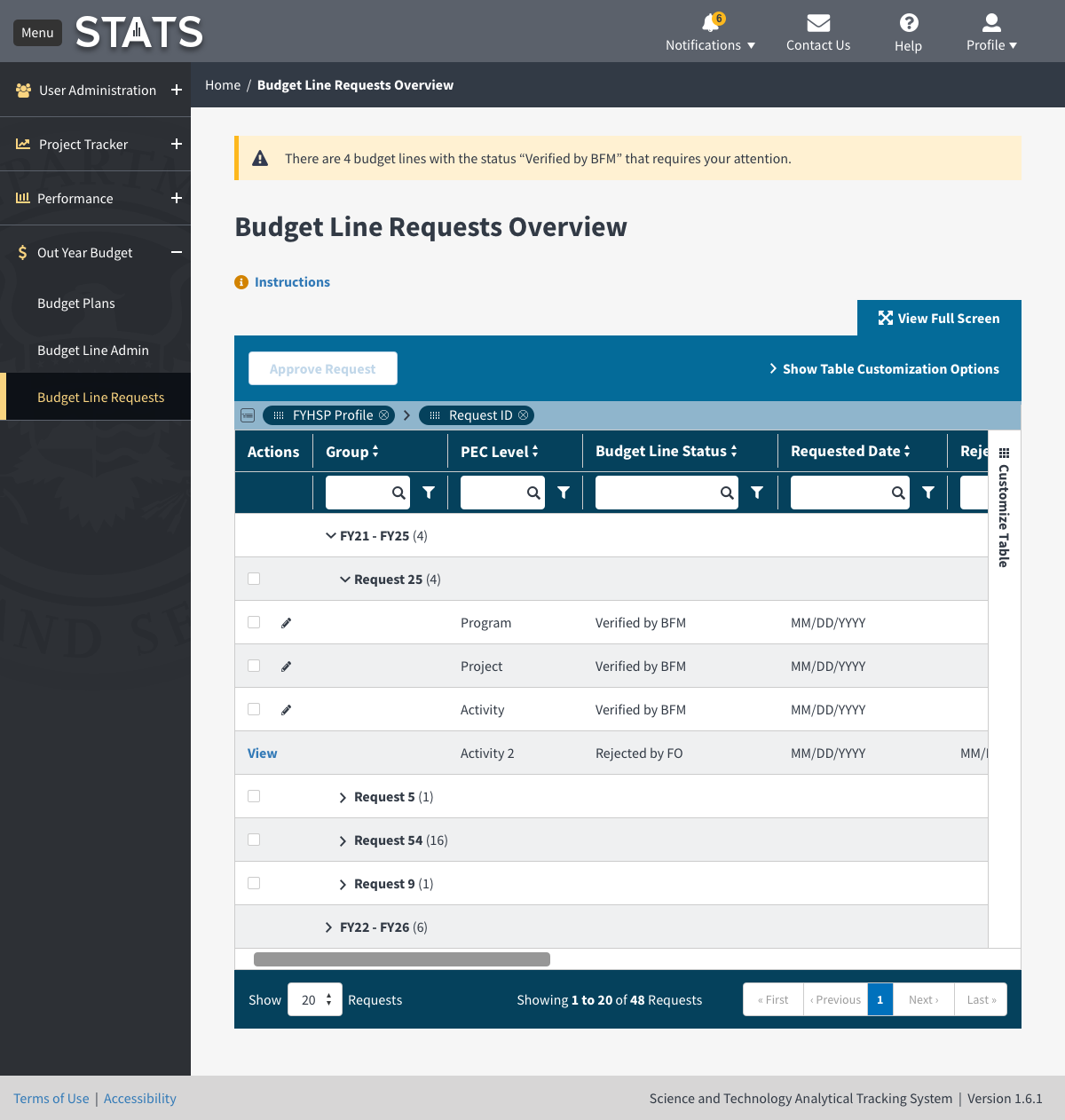Select the checkbox next to Request 54
The image size is (1065, 1120).
(254, 840)
